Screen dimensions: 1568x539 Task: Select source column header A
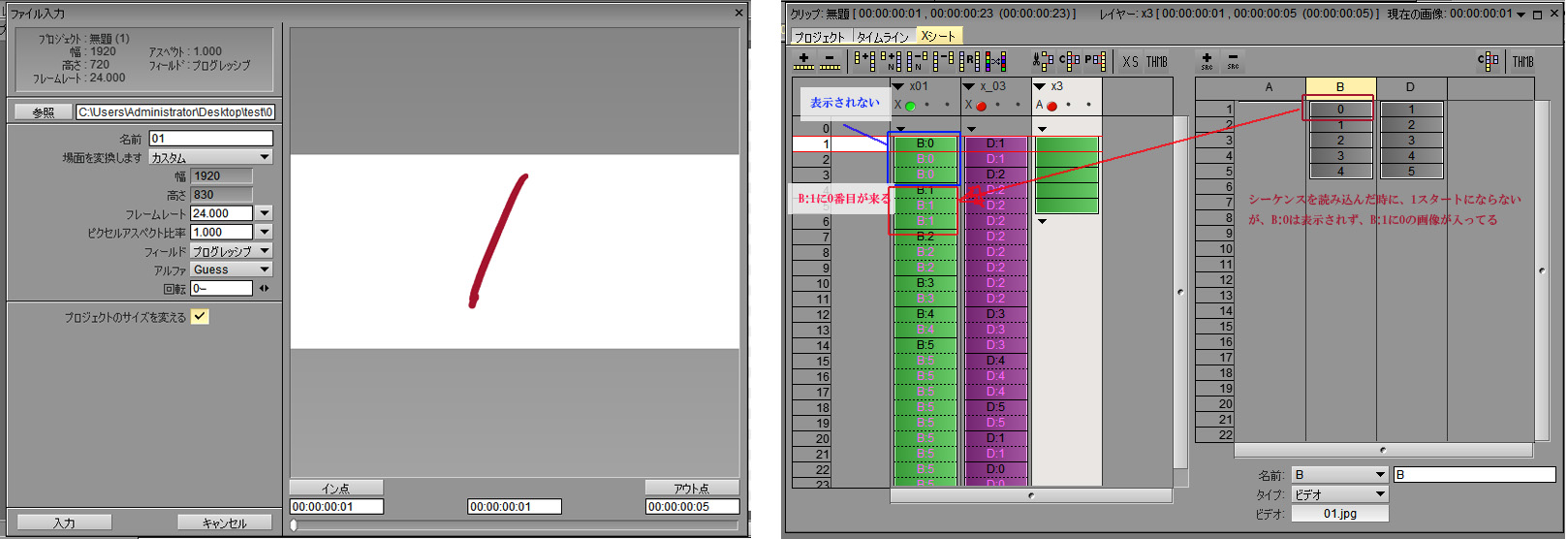(1270, 87)
